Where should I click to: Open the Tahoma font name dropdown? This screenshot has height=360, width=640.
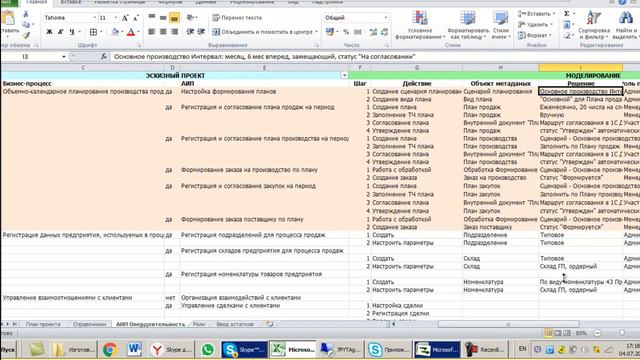95,18
